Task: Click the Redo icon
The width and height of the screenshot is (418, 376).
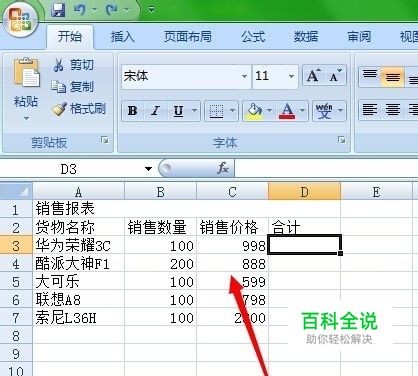Action: click(111, 10)
